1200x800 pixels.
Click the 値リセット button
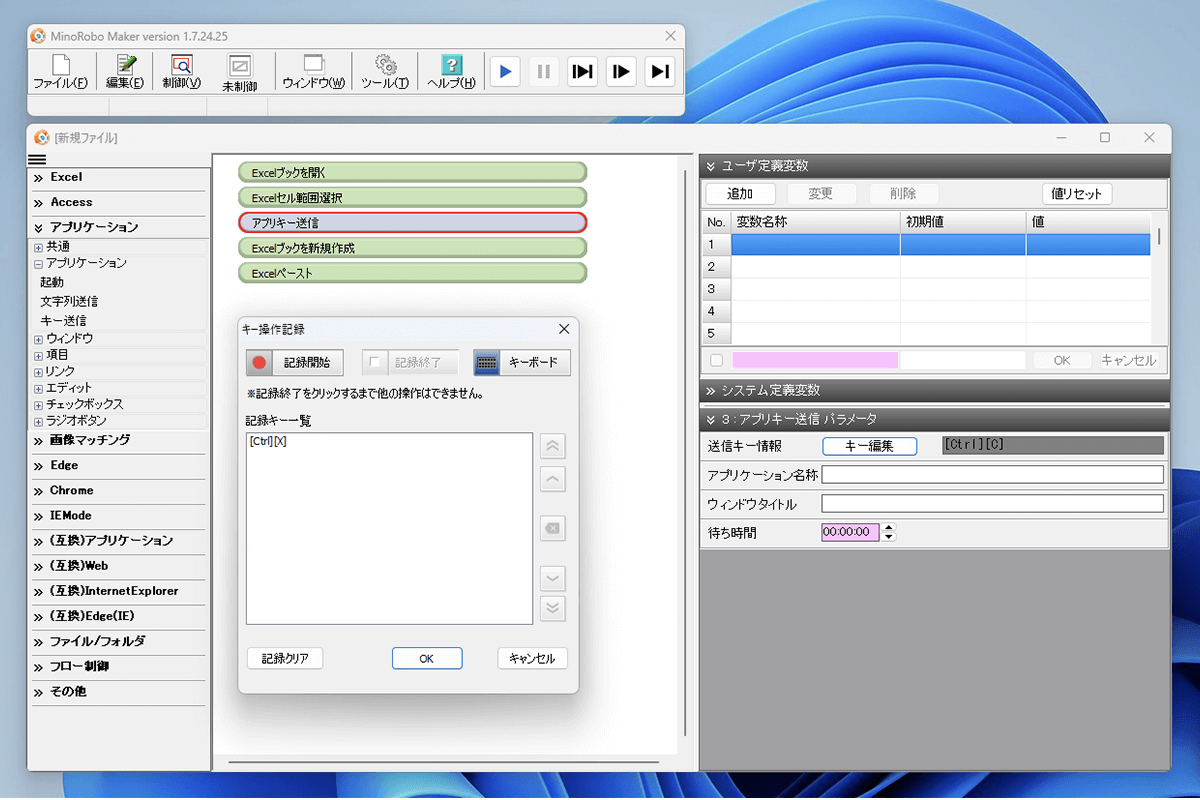[1077, 194]
